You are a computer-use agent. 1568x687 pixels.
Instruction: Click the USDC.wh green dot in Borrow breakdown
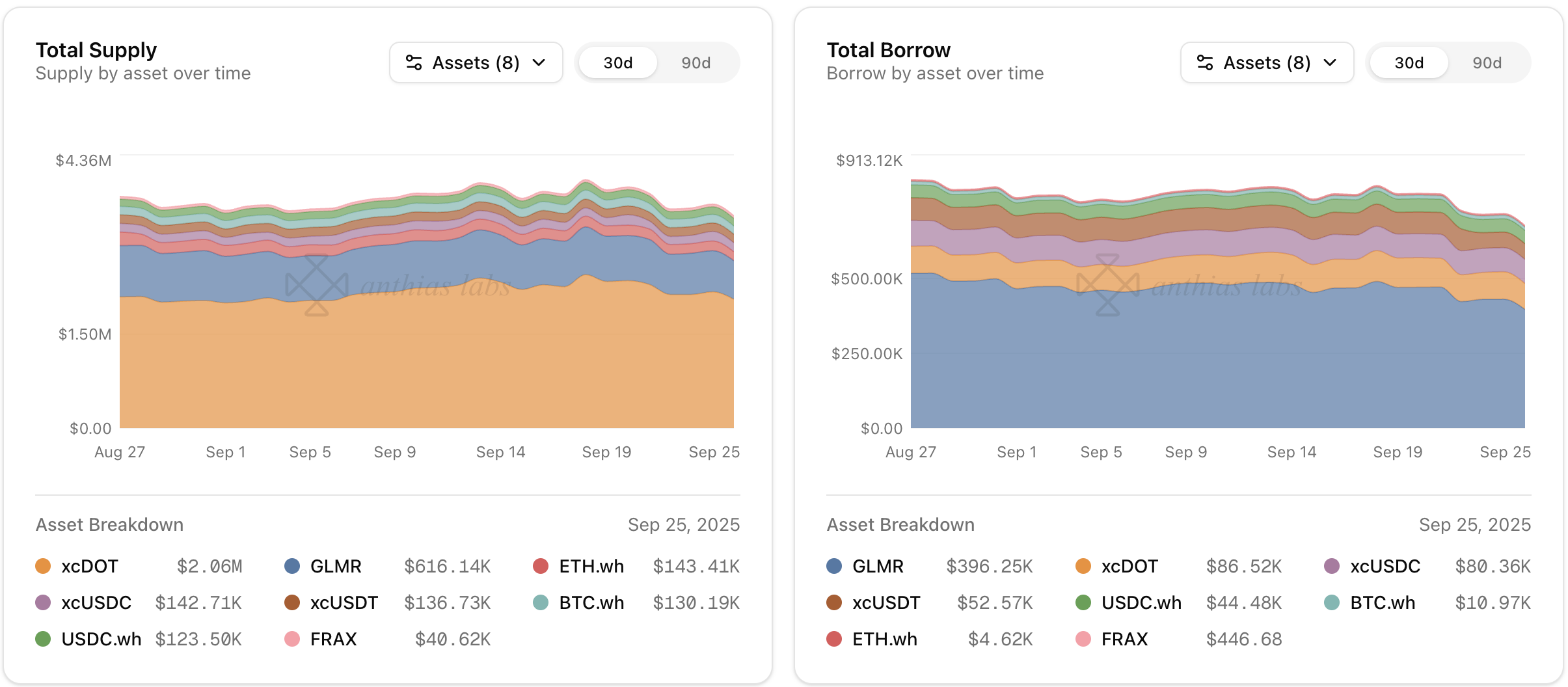1083,602
